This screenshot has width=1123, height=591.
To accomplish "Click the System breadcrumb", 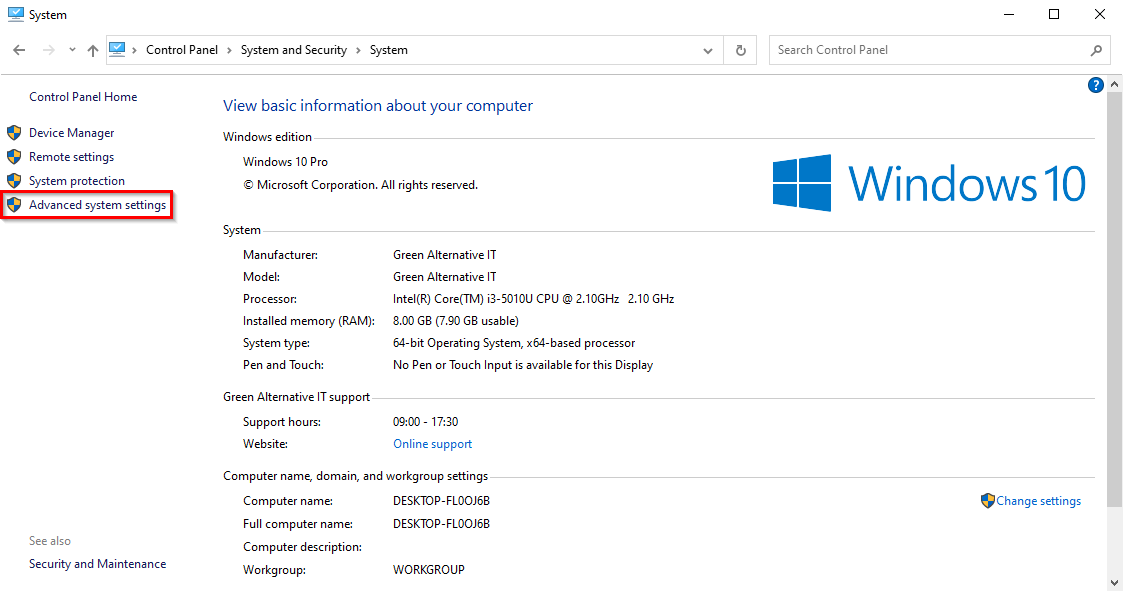I will [x=389, y=50].
